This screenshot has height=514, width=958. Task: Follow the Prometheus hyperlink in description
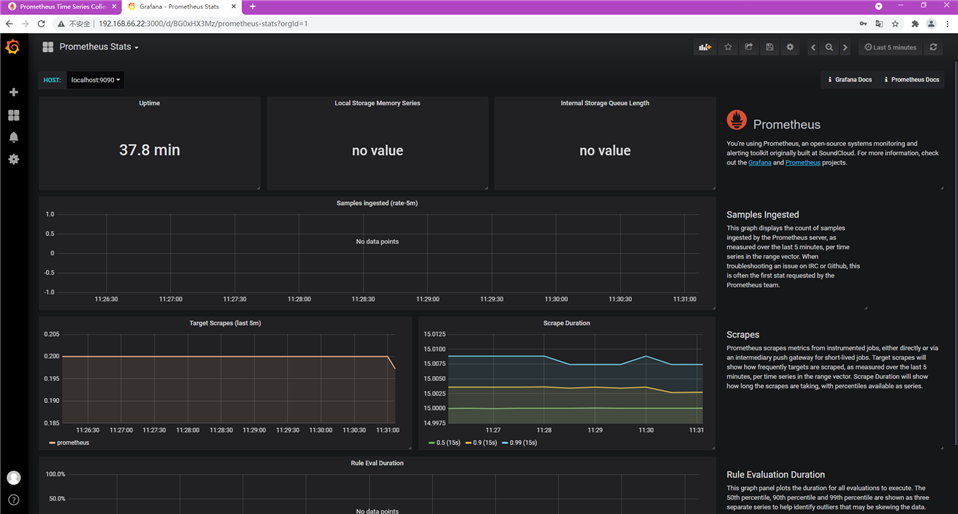point(803,163)
